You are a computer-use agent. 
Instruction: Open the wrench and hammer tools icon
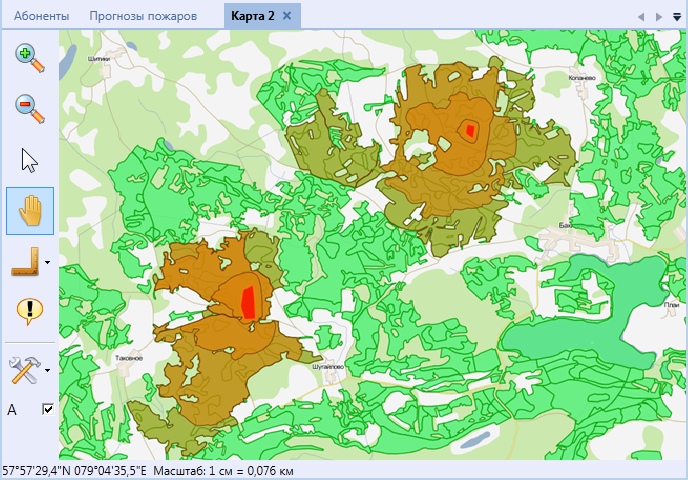25,370
